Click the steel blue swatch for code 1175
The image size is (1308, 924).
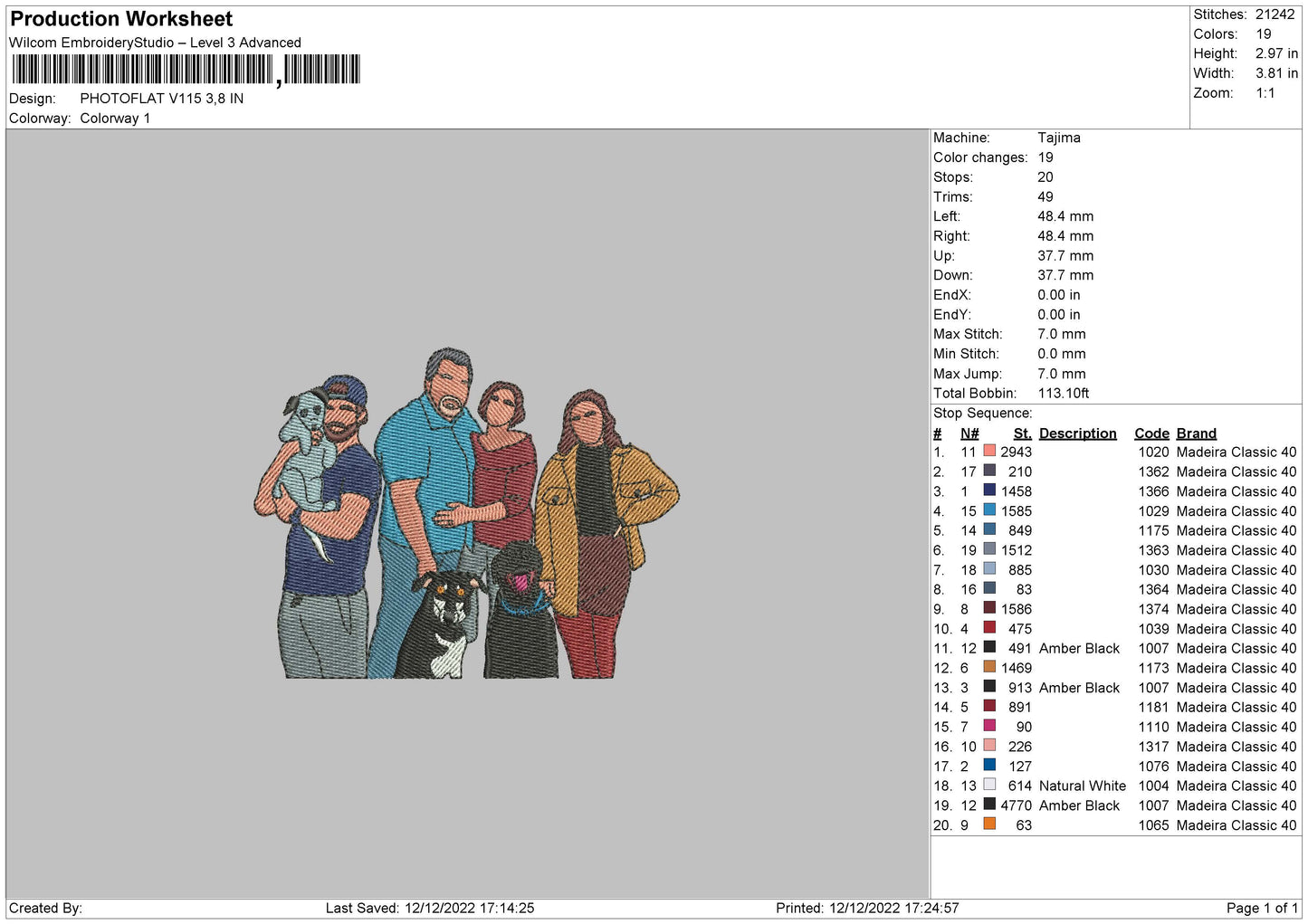point(989,530)
